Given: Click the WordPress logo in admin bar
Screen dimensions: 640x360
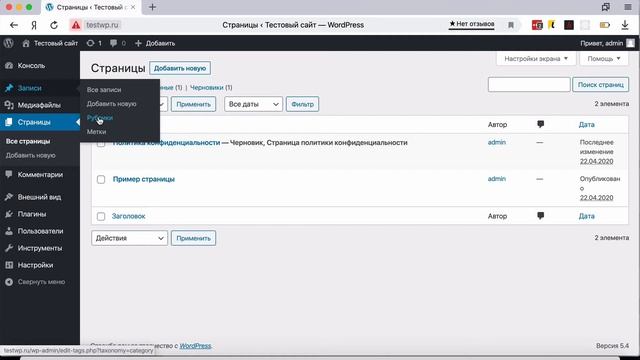Looking at the screenshot, I should [x=9, y=43].
